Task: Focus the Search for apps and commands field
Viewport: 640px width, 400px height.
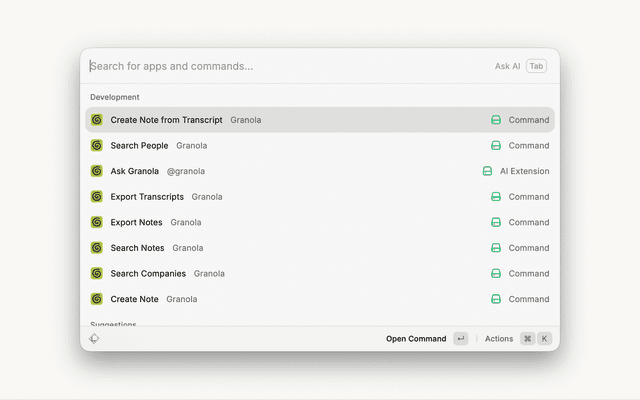Action: [x=280, y=66]
